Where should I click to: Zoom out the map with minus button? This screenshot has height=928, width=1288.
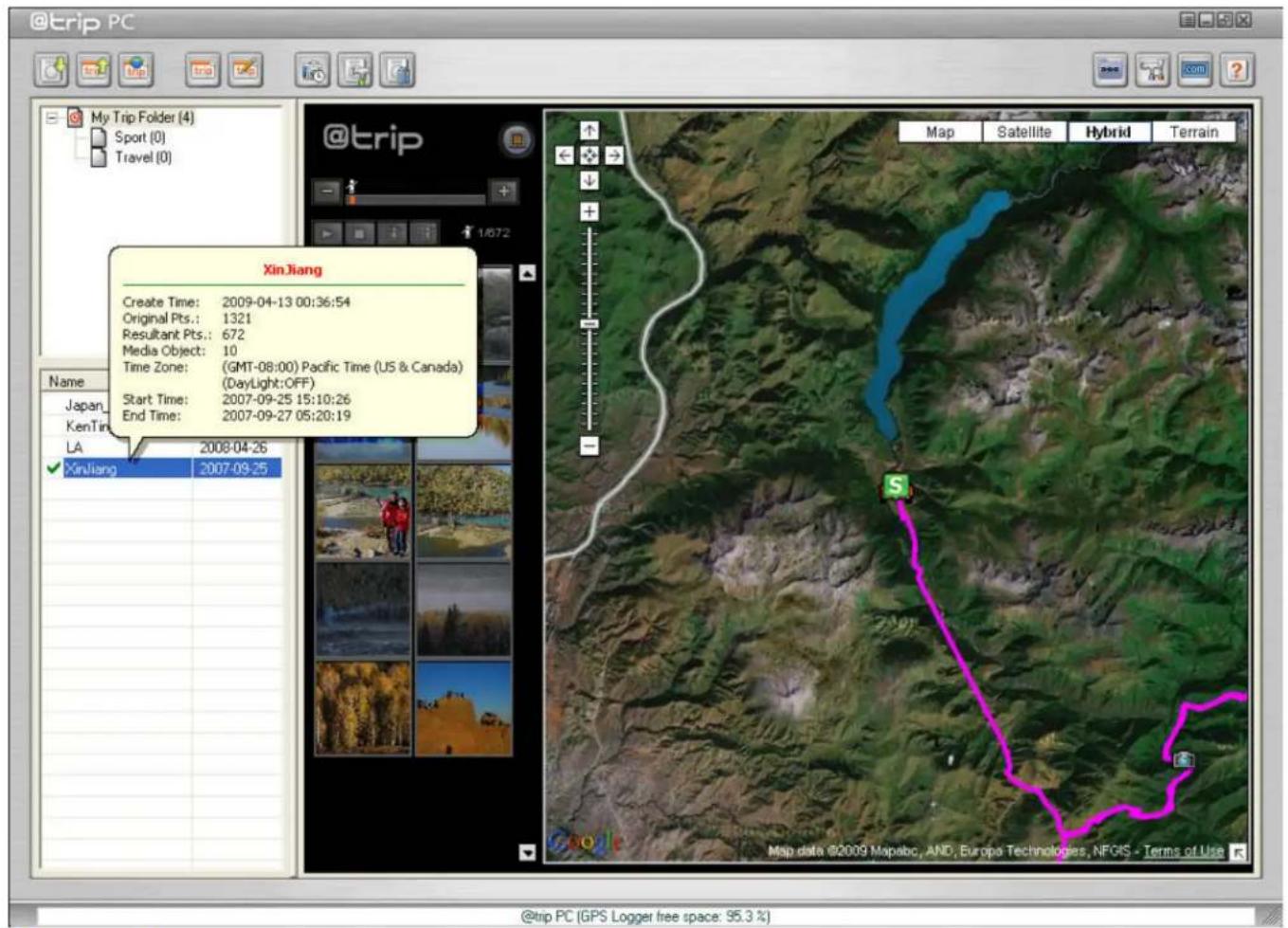click(x=590, y=445)
